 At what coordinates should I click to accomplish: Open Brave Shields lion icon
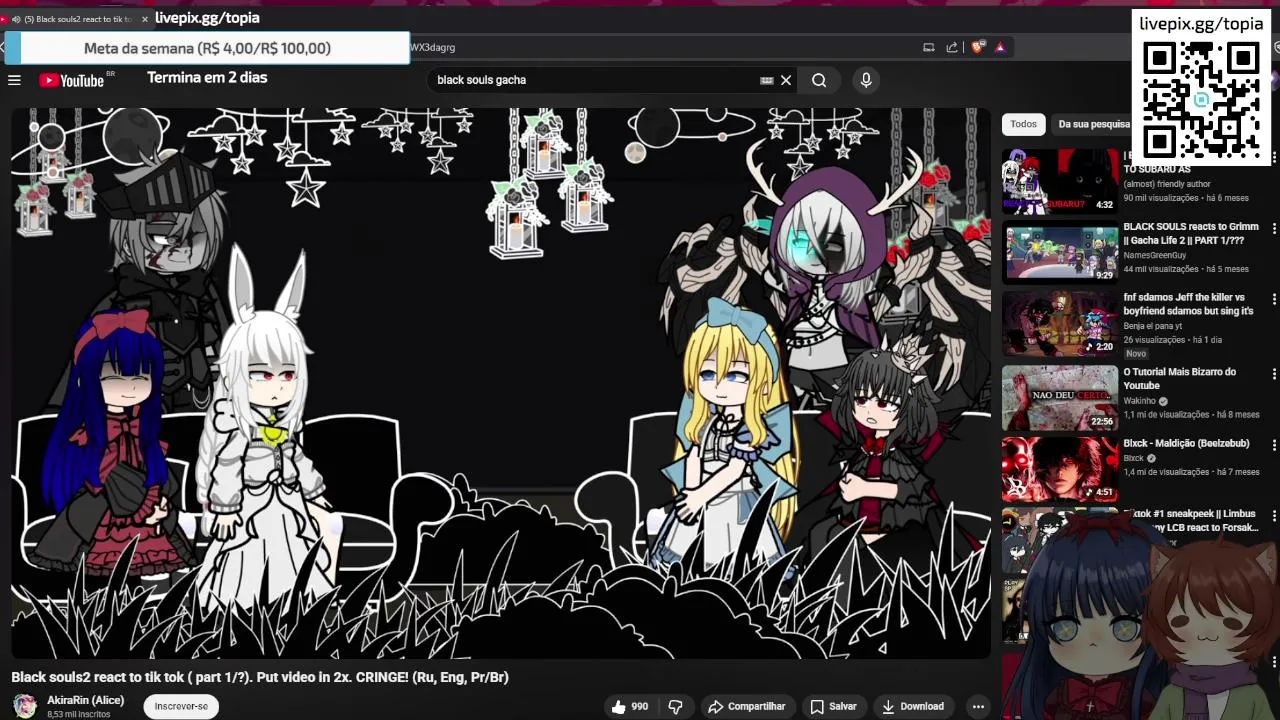978,47
